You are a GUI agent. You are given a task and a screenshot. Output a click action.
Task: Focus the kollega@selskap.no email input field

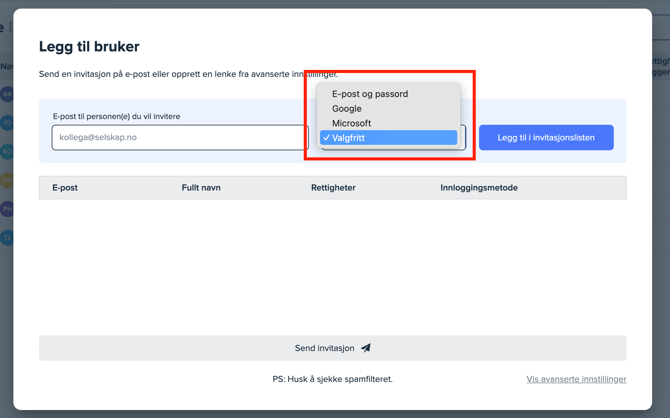coord(180,137)
